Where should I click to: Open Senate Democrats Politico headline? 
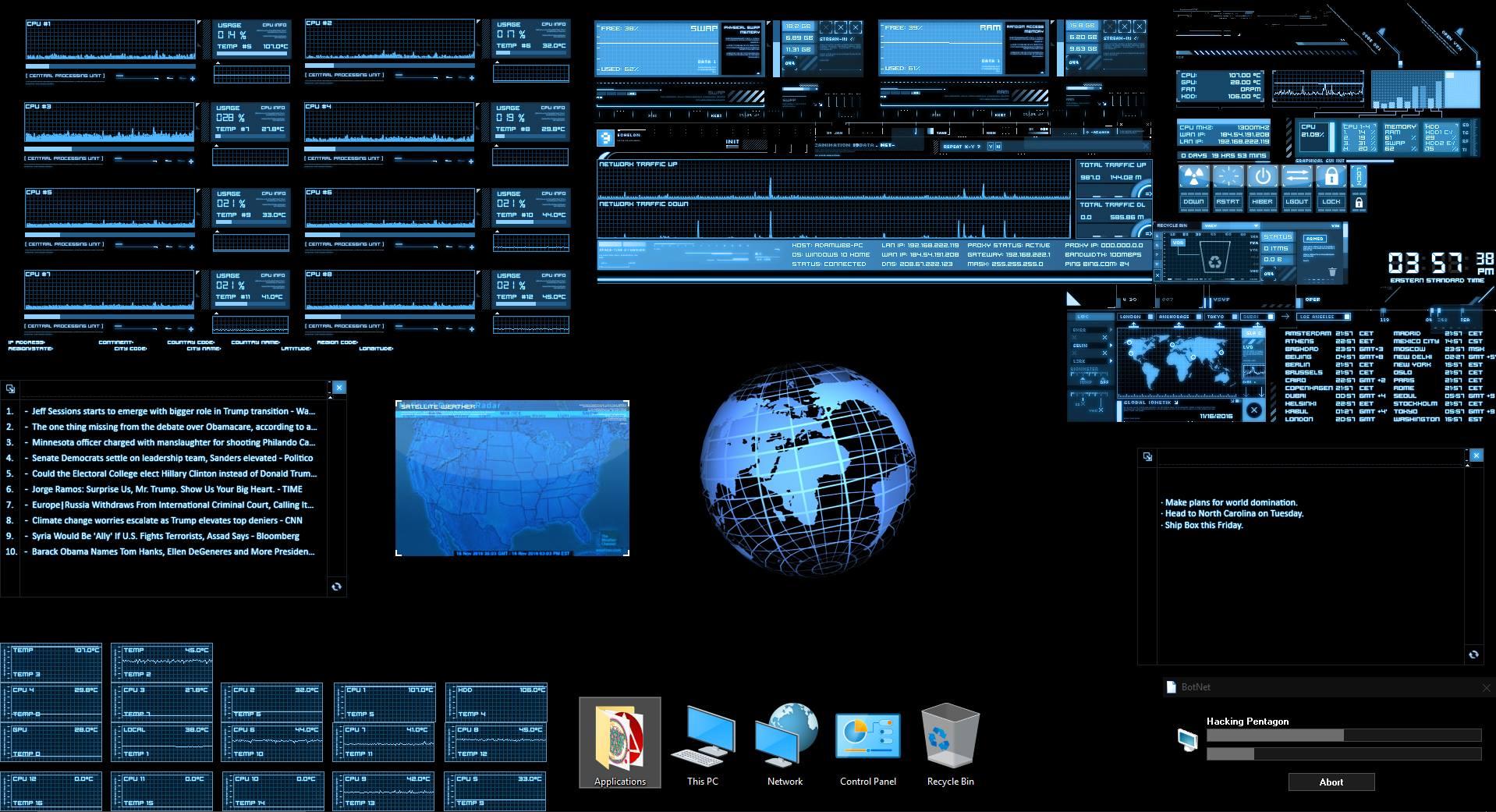click(x=172, y=458)
